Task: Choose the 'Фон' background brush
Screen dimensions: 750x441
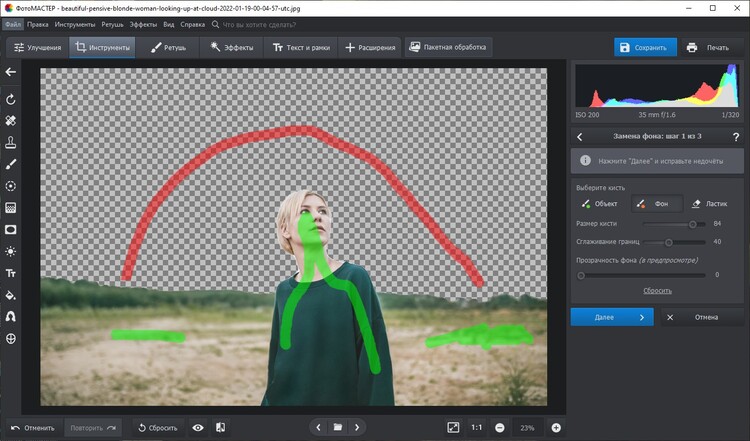Action: (x=656, y=203)
